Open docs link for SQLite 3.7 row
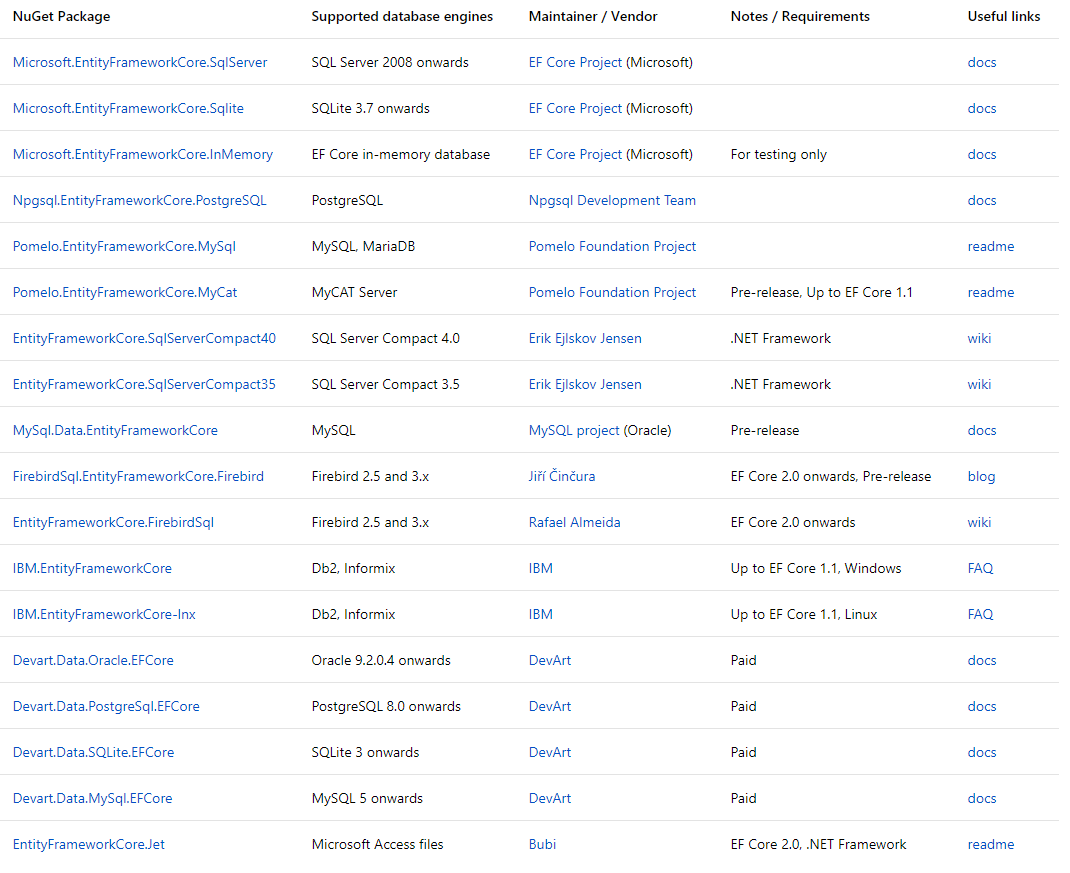This screenshot has width=1070, height=873. pos(981,108)
